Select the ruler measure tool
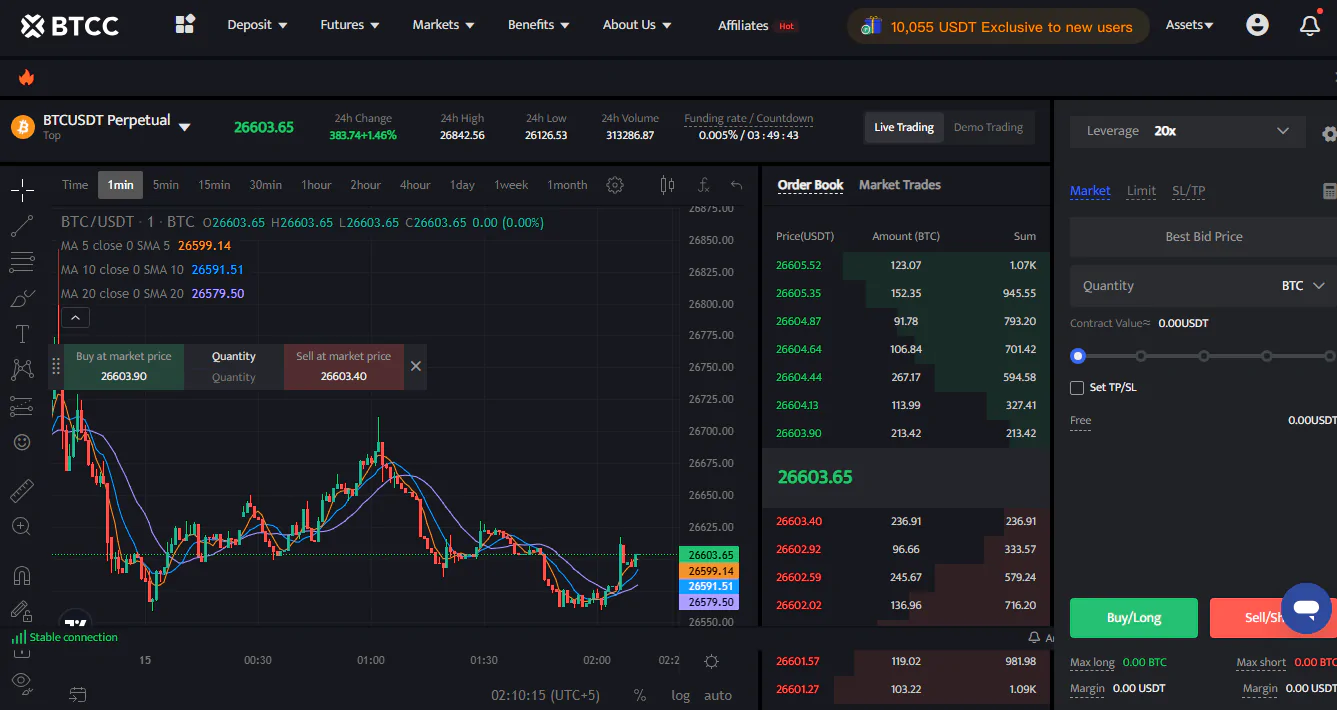The image size is (1337, 710). [x=22, y=491]
